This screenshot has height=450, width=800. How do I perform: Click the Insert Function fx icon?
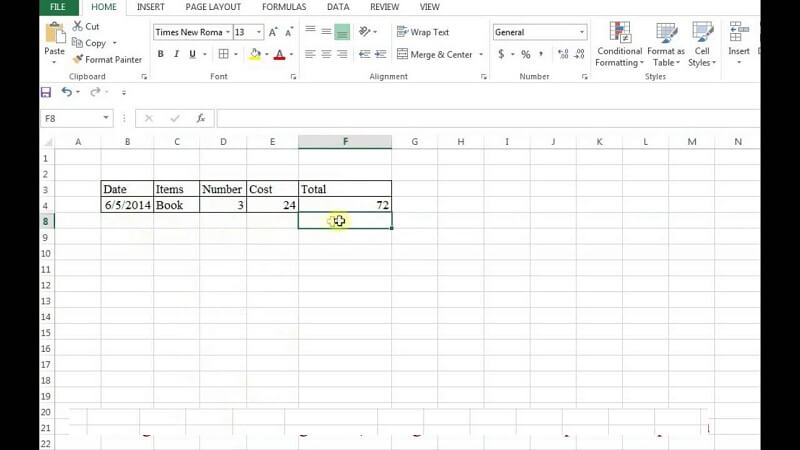point(200,118)
